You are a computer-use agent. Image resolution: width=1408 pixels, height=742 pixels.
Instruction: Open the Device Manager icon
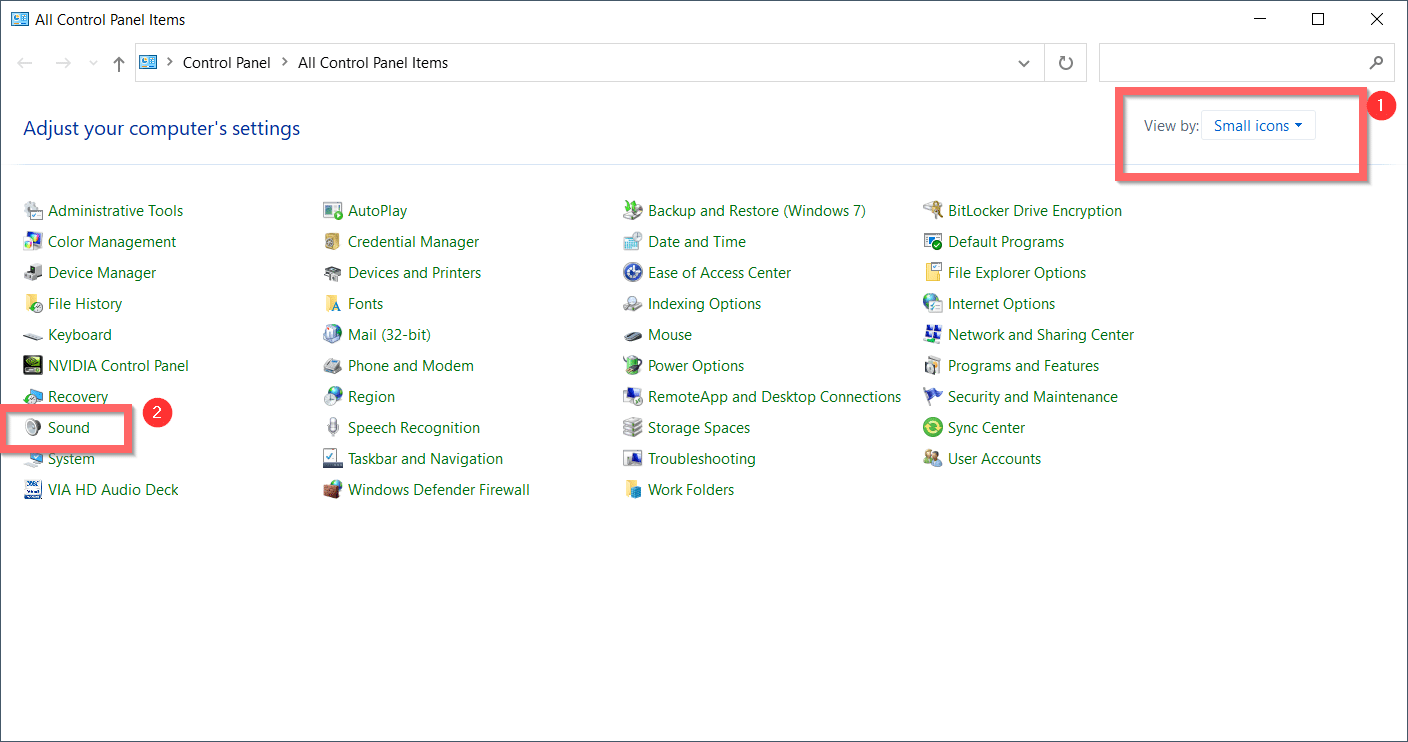coord(33,273)
